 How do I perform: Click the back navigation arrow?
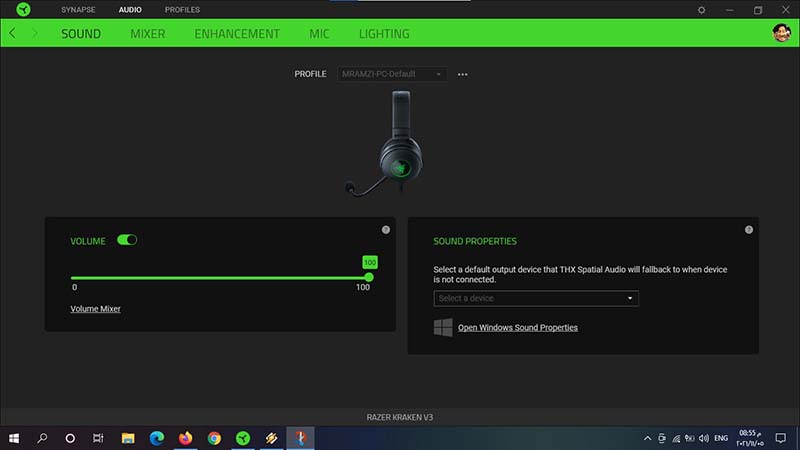[12, 33]
